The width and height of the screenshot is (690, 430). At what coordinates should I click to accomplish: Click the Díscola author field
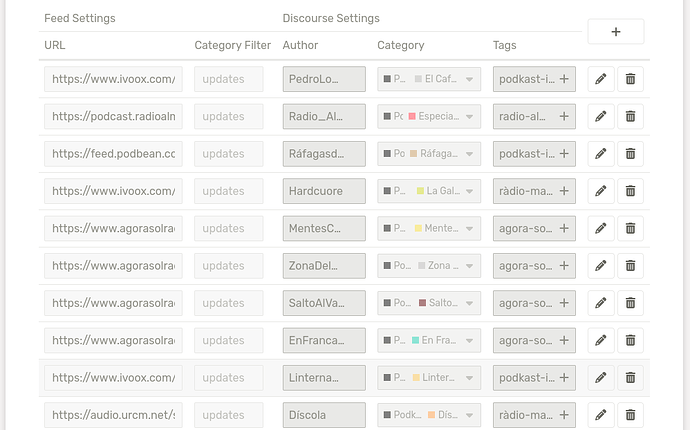[x=324, y=415]
